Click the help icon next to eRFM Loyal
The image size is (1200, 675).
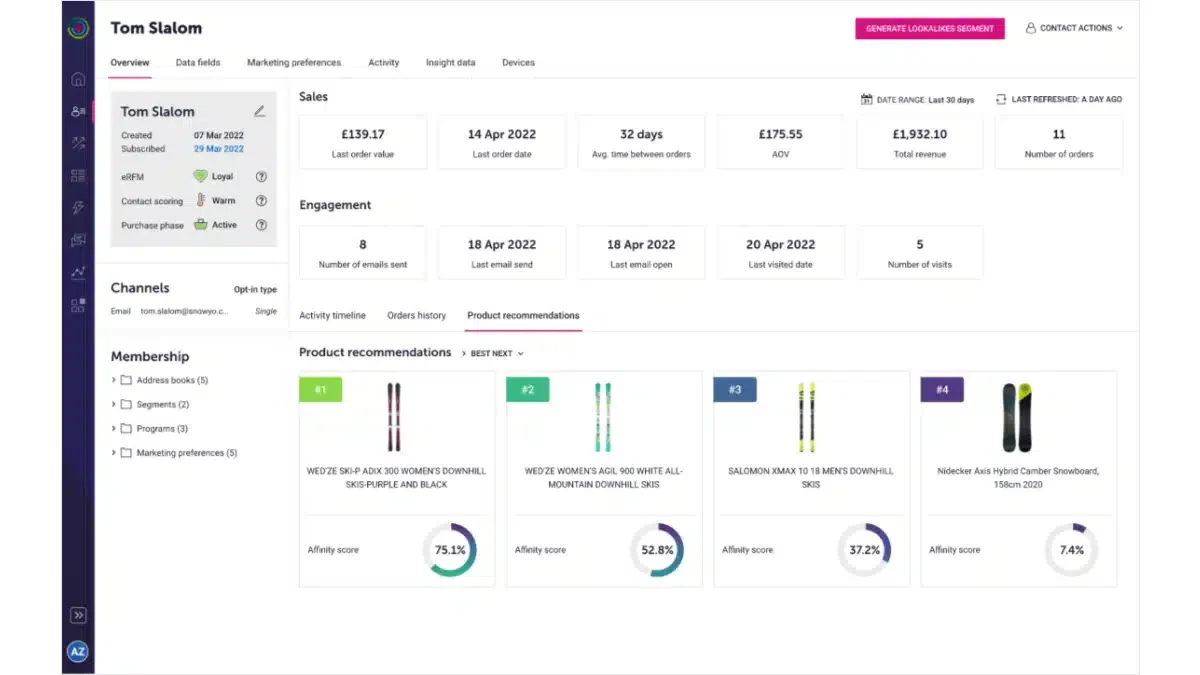point(261,176)
